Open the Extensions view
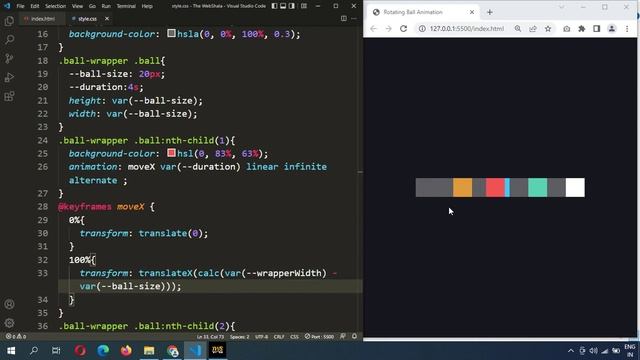 pos(9,96)
